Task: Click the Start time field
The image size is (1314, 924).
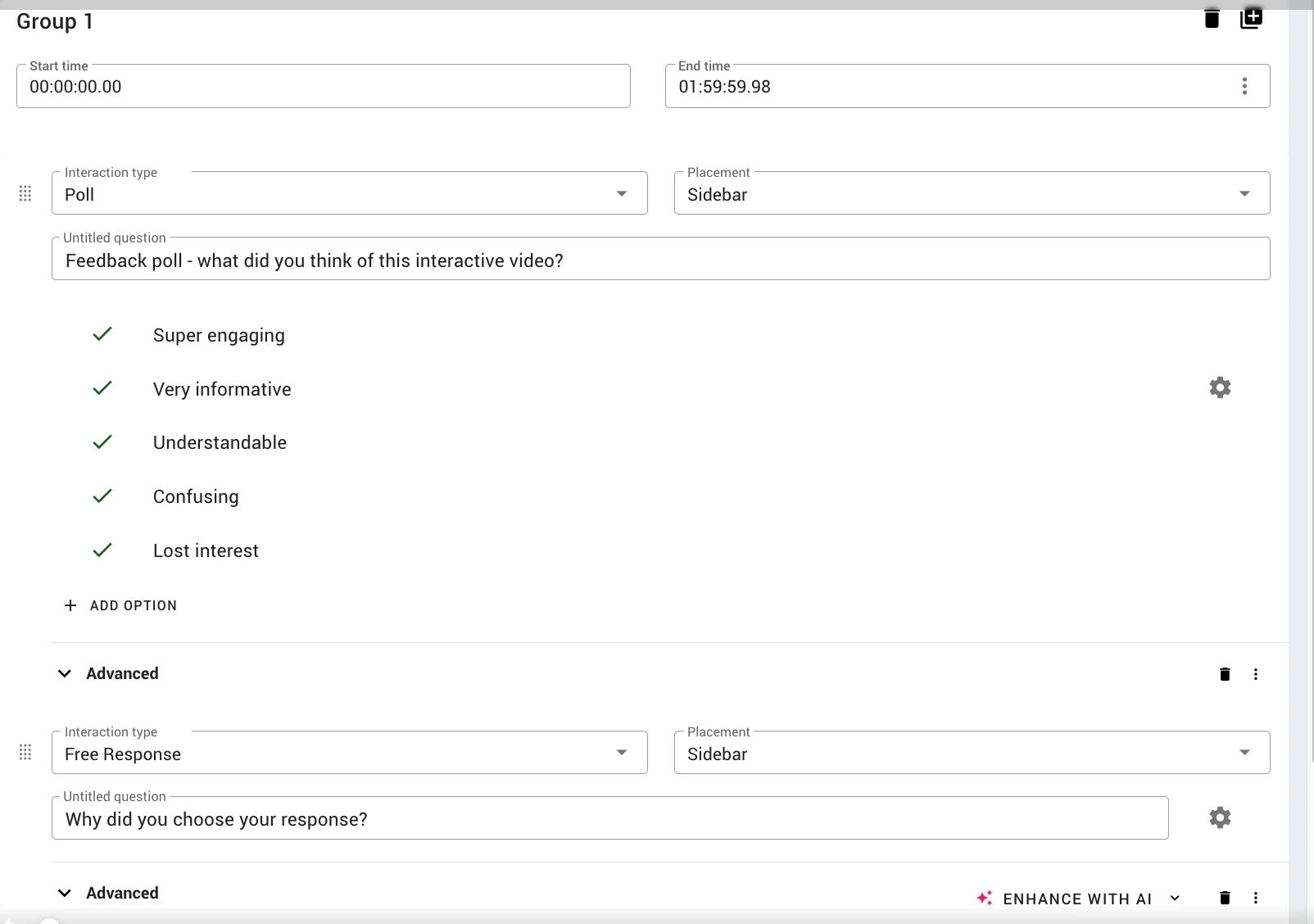Action: pyautogui.click(x=324, y=86)
